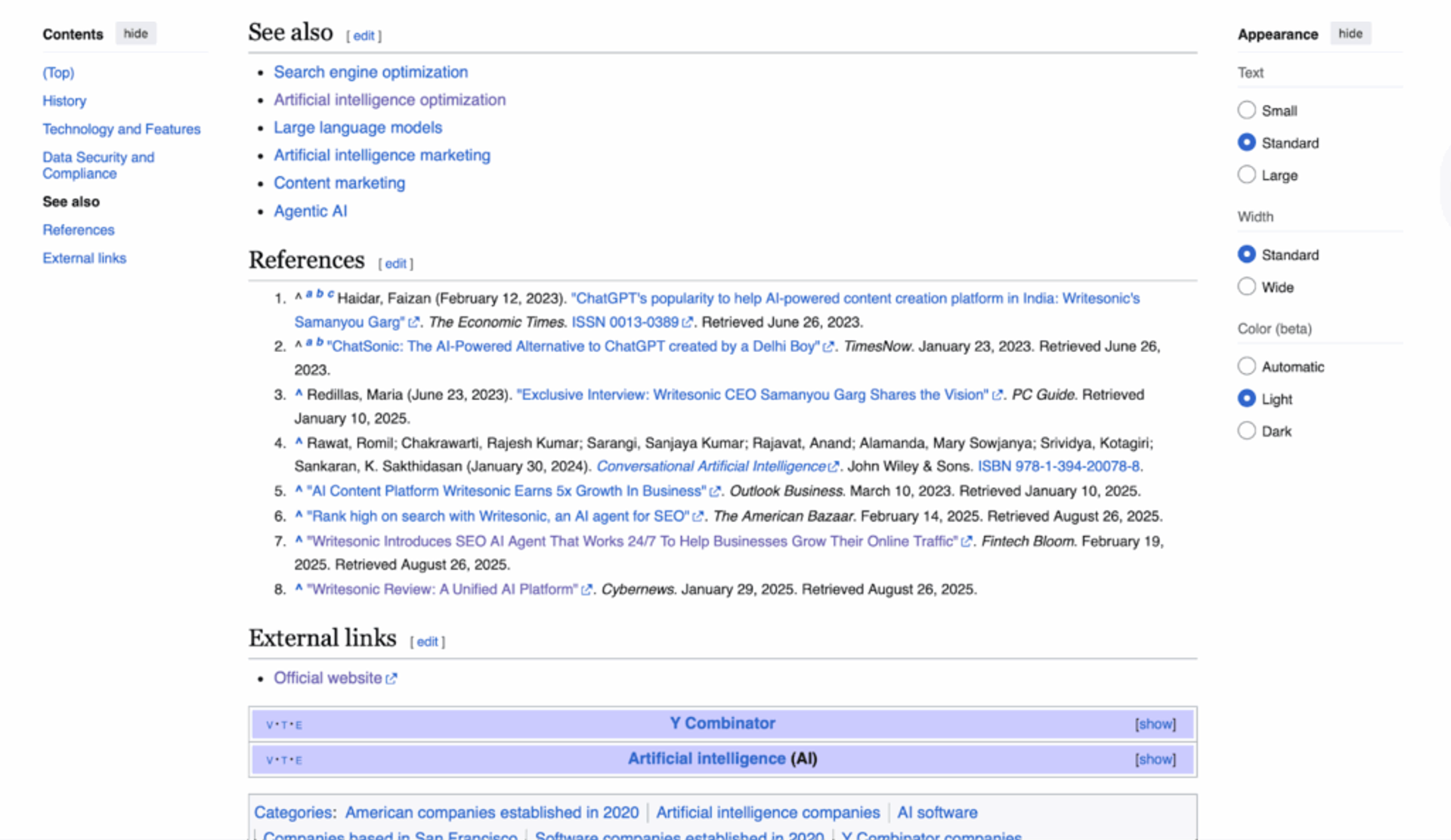Open Writesonic Introduces SEO AI Agent article
Image resolution: width=1451 pixels, height=840 pixels.
point(639,542)
